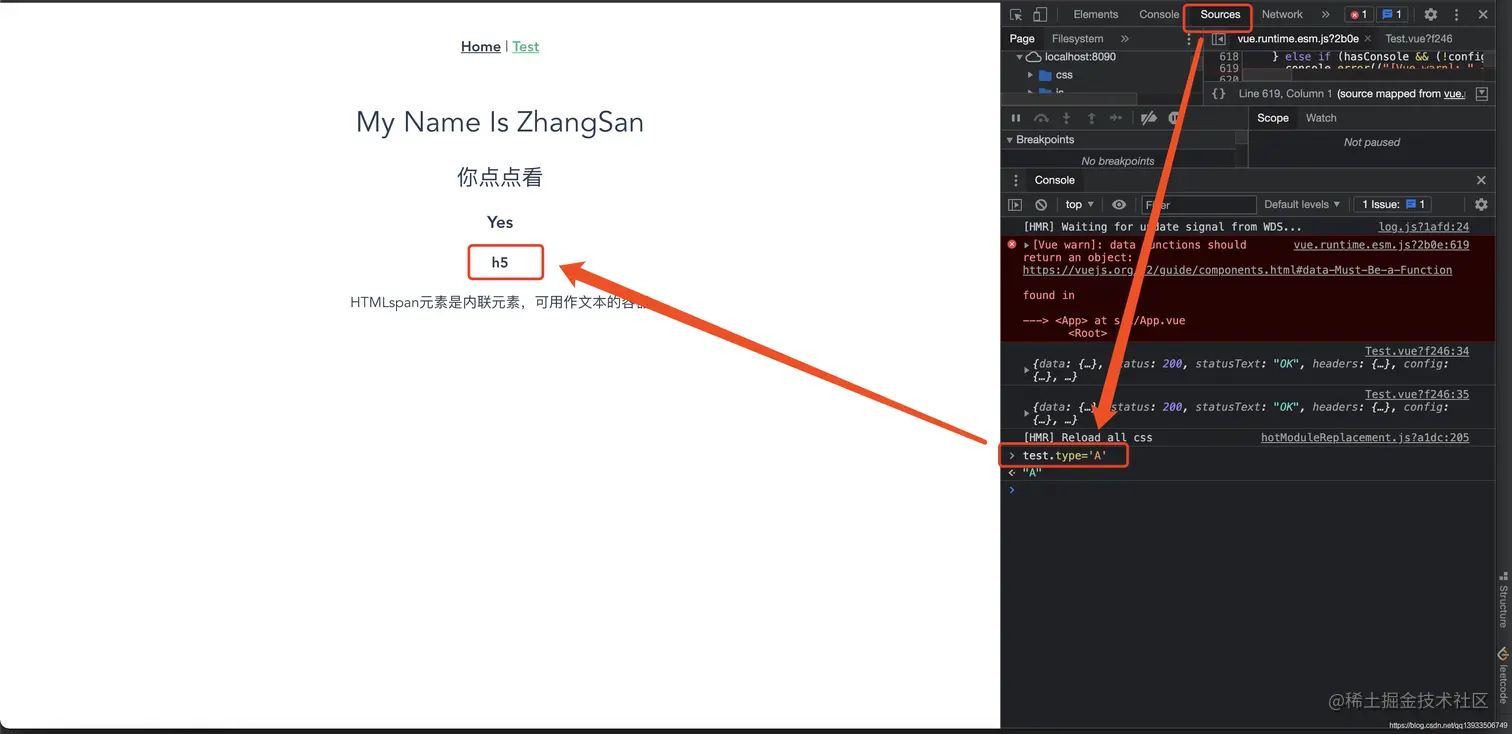This screenshot has width=1512, height=734.
Task: Click Home navigation link on page
Action: pos(481,47)
